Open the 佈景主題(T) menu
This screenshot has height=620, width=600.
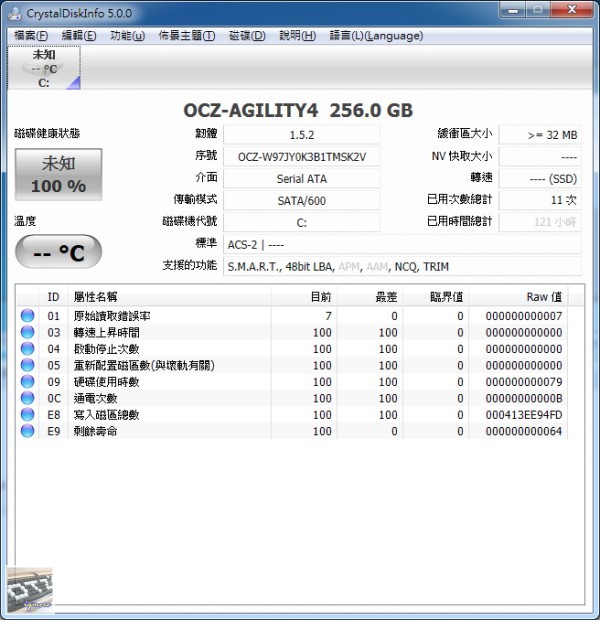(187, 36)
